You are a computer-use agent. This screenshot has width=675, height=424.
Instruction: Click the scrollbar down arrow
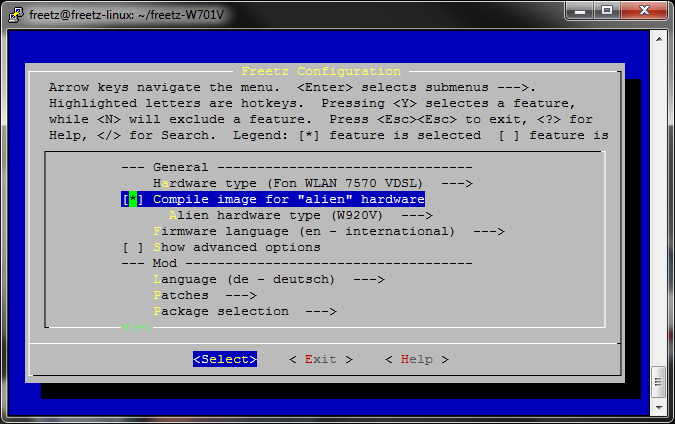[x=658, y=408]
